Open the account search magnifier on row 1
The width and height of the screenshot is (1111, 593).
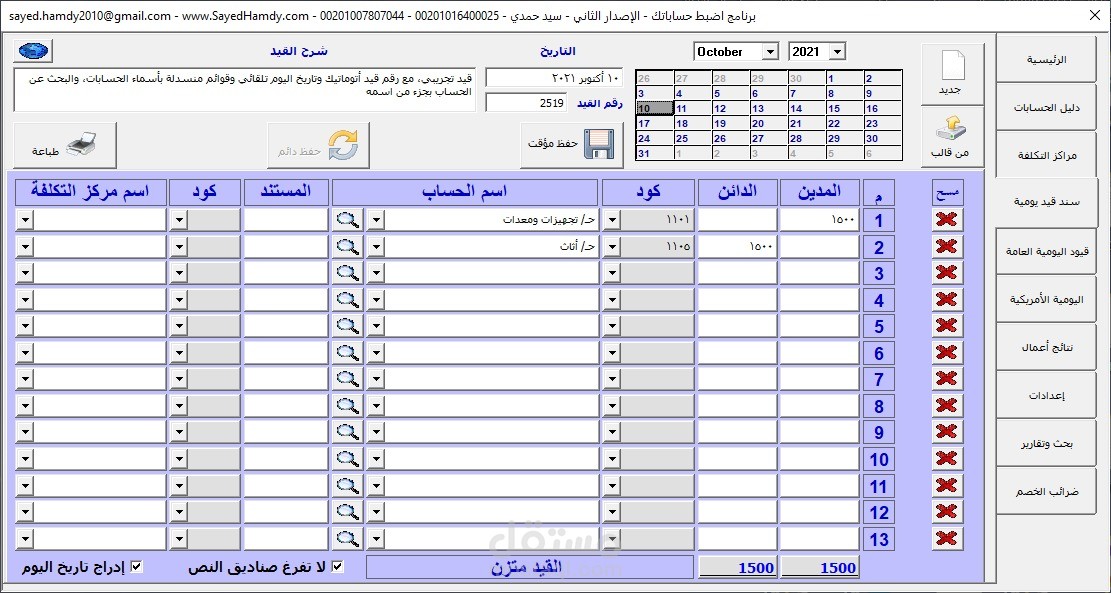point(347,218)
